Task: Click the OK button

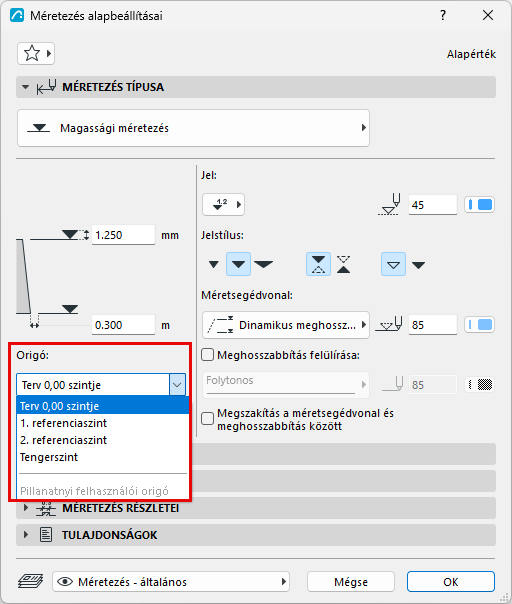Action: tap(451, 582)
